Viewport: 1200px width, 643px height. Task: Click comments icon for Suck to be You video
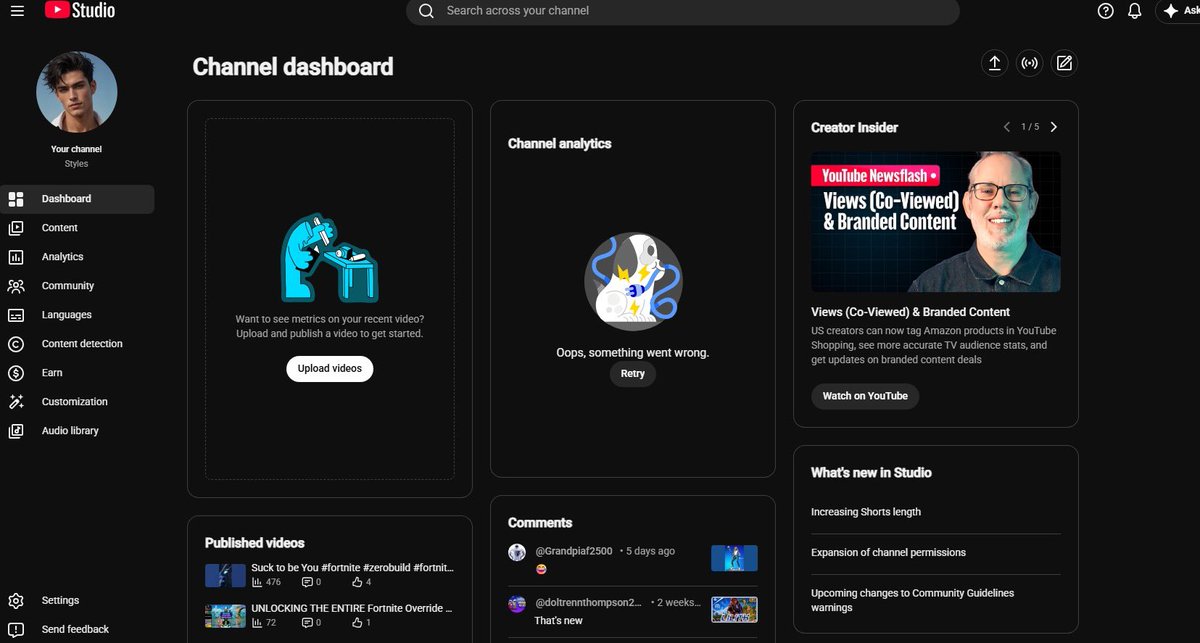click(307, 582)
